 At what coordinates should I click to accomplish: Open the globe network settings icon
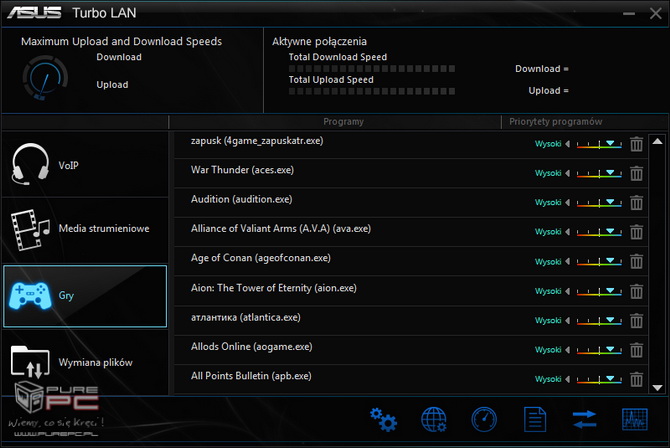[x=434, y=420]
